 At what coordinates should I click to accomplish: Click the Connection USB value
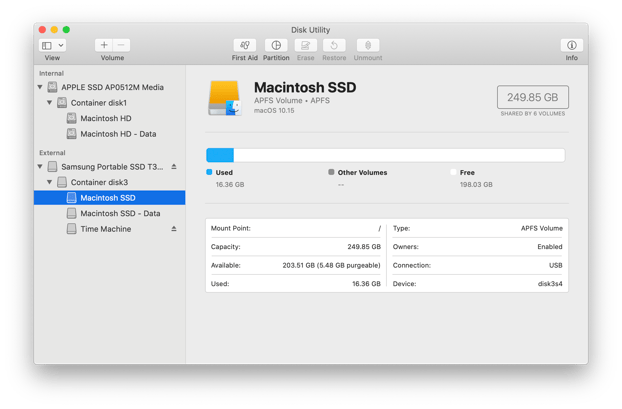555,265
